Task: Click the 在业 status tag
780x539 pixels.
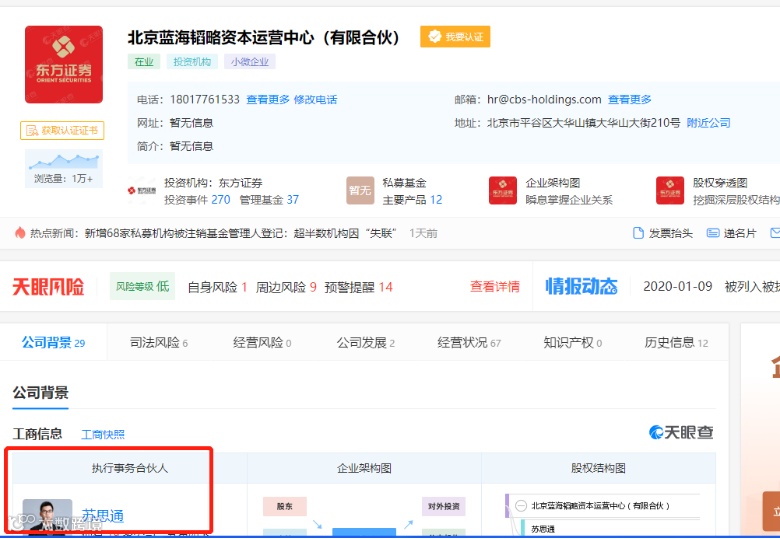Action: pos(144,62)
